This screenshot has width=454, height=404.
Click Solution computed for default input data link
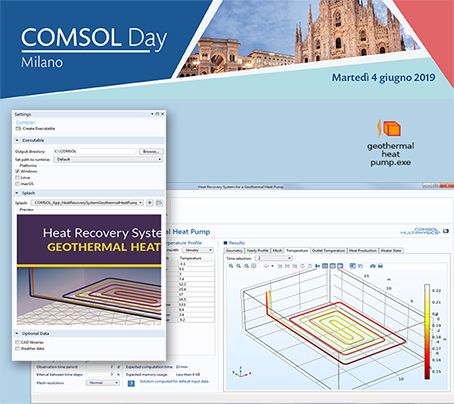[x=174, y=381]
